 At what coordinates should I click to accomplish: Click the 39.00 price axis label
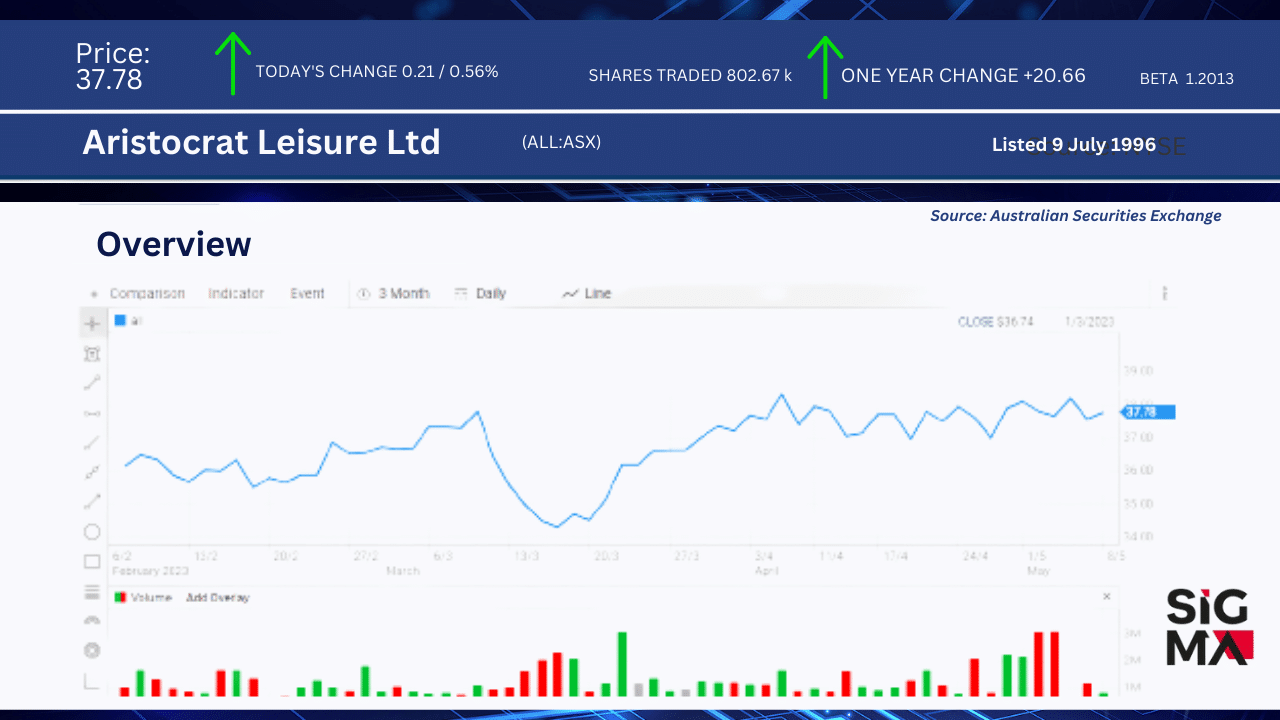click(1139, 371)
